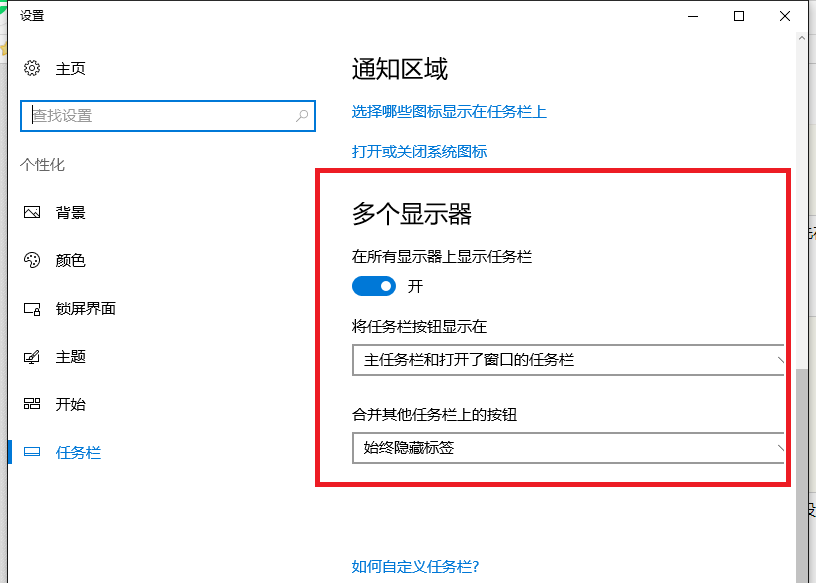
Task: Click the 主题 brush icon in sidebar
Action: 32,357
